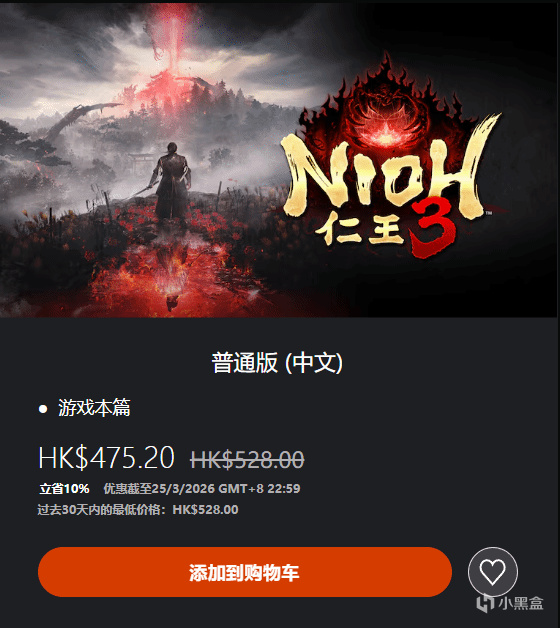Click the 优惠截至25/3/2026 offer end date
560x628 pixels.
pyautogui.click(x=202, y=489)
